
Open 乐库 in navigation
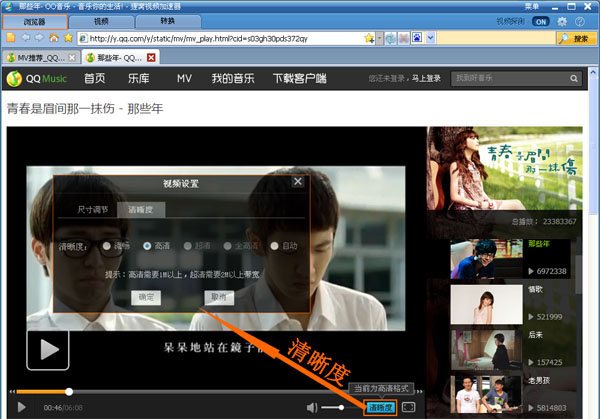pyautogui.click(x=139, y=78)
